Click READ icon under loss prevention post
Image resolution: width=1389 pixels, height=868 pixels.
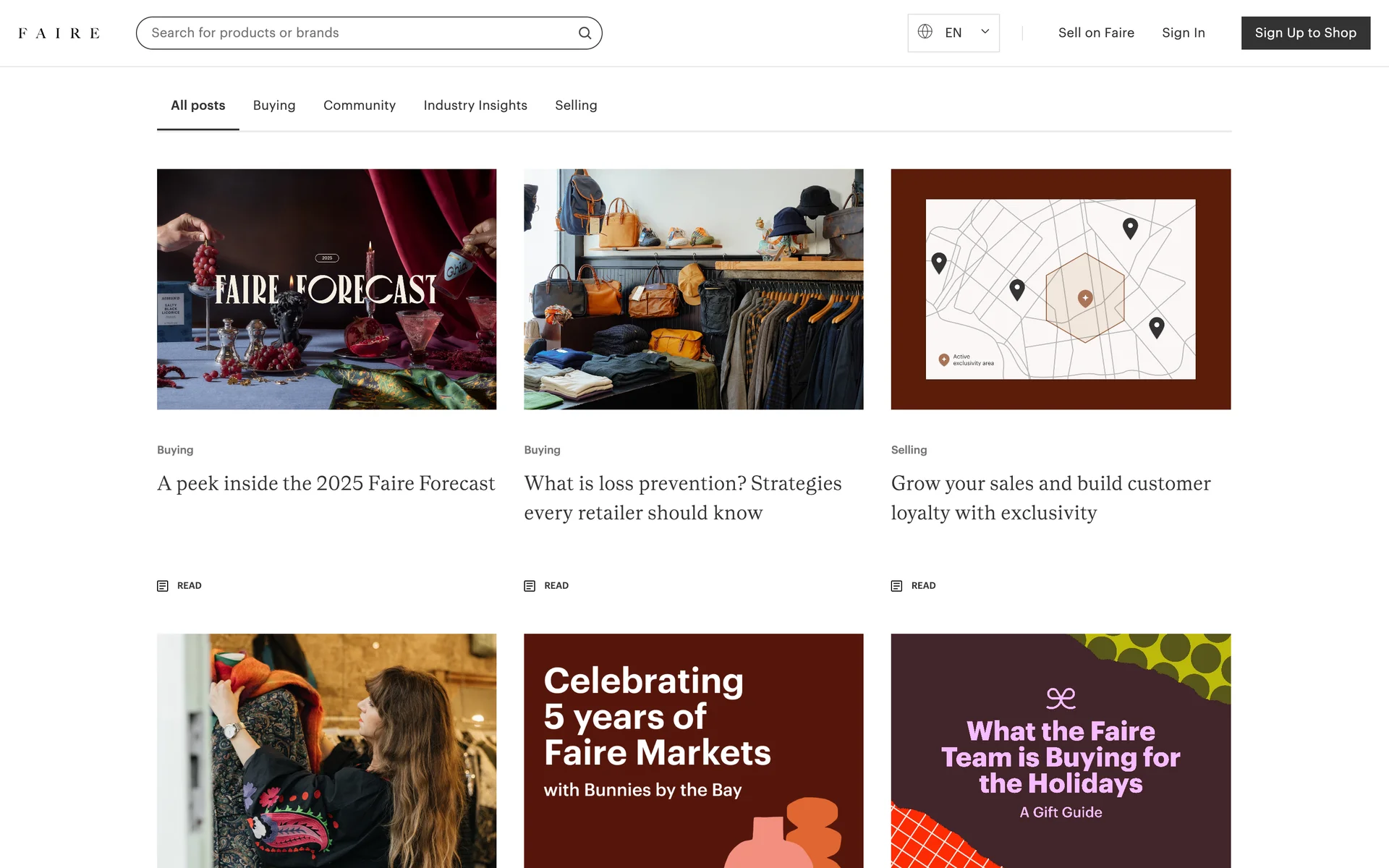point(530,586)
